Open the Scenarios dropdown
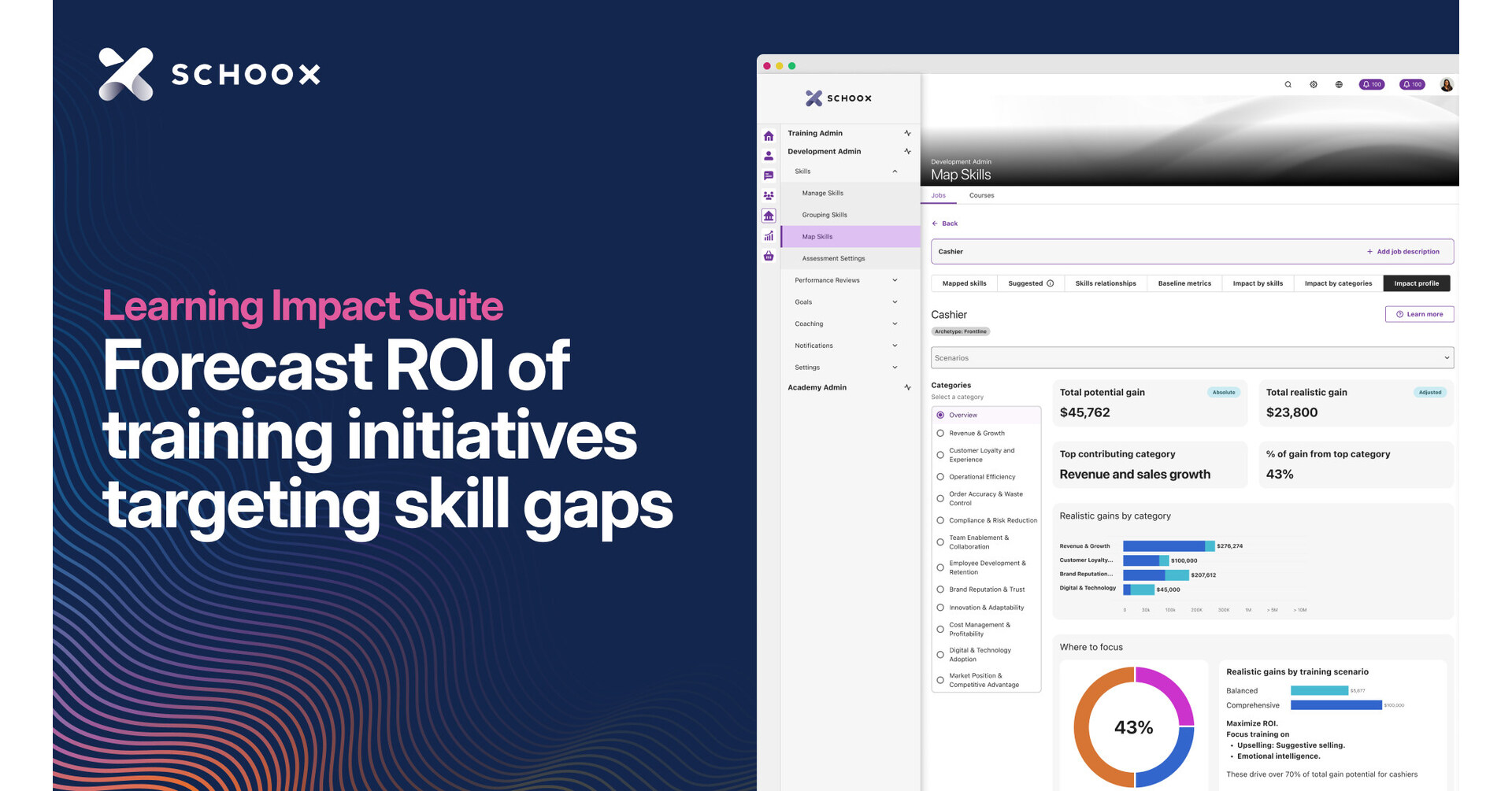This screenshot has height=791, width=1512. (x=1191, y=358)
